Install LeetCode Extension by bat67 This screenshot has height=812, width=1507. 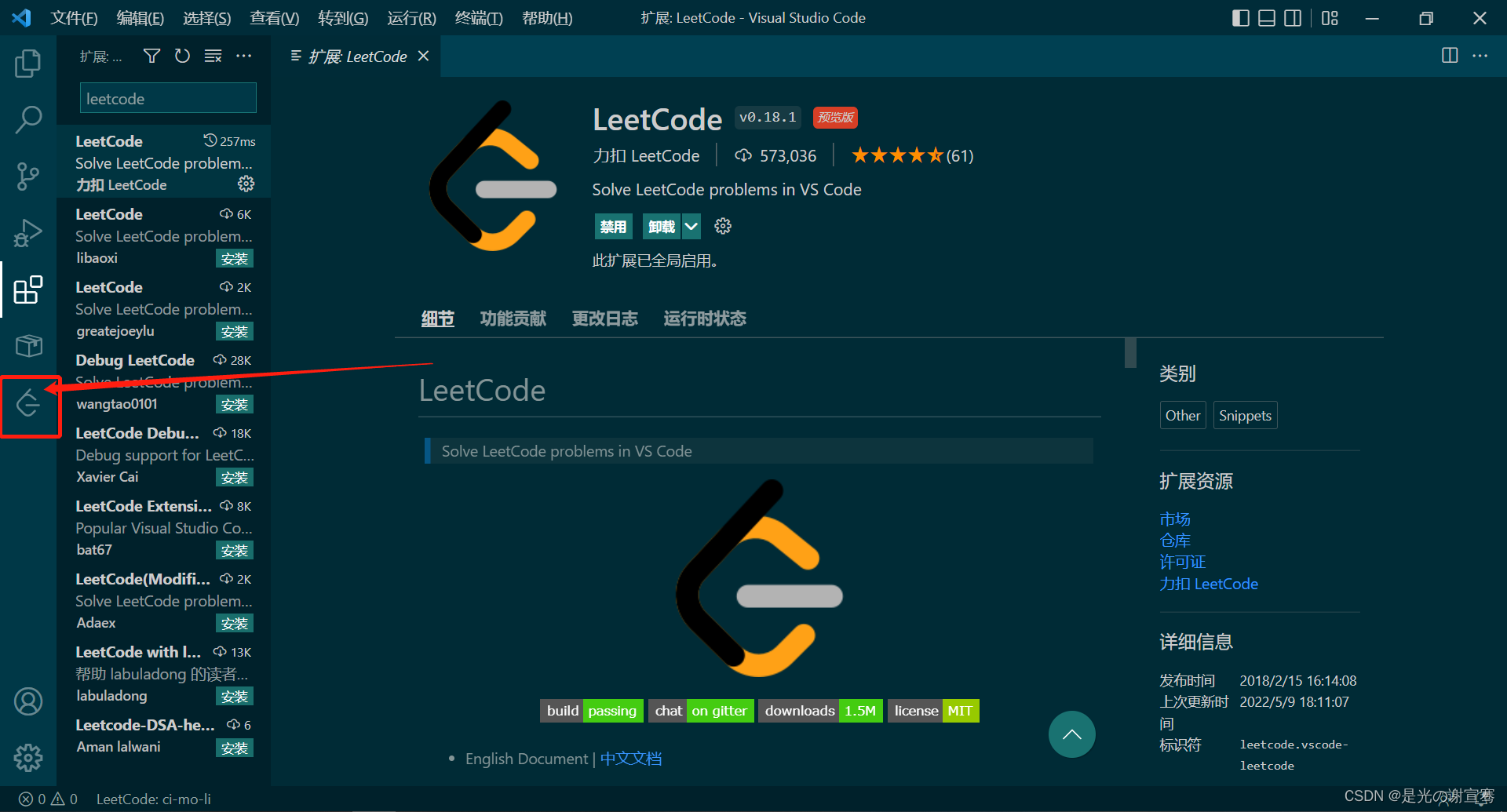(x=235, y=551)
